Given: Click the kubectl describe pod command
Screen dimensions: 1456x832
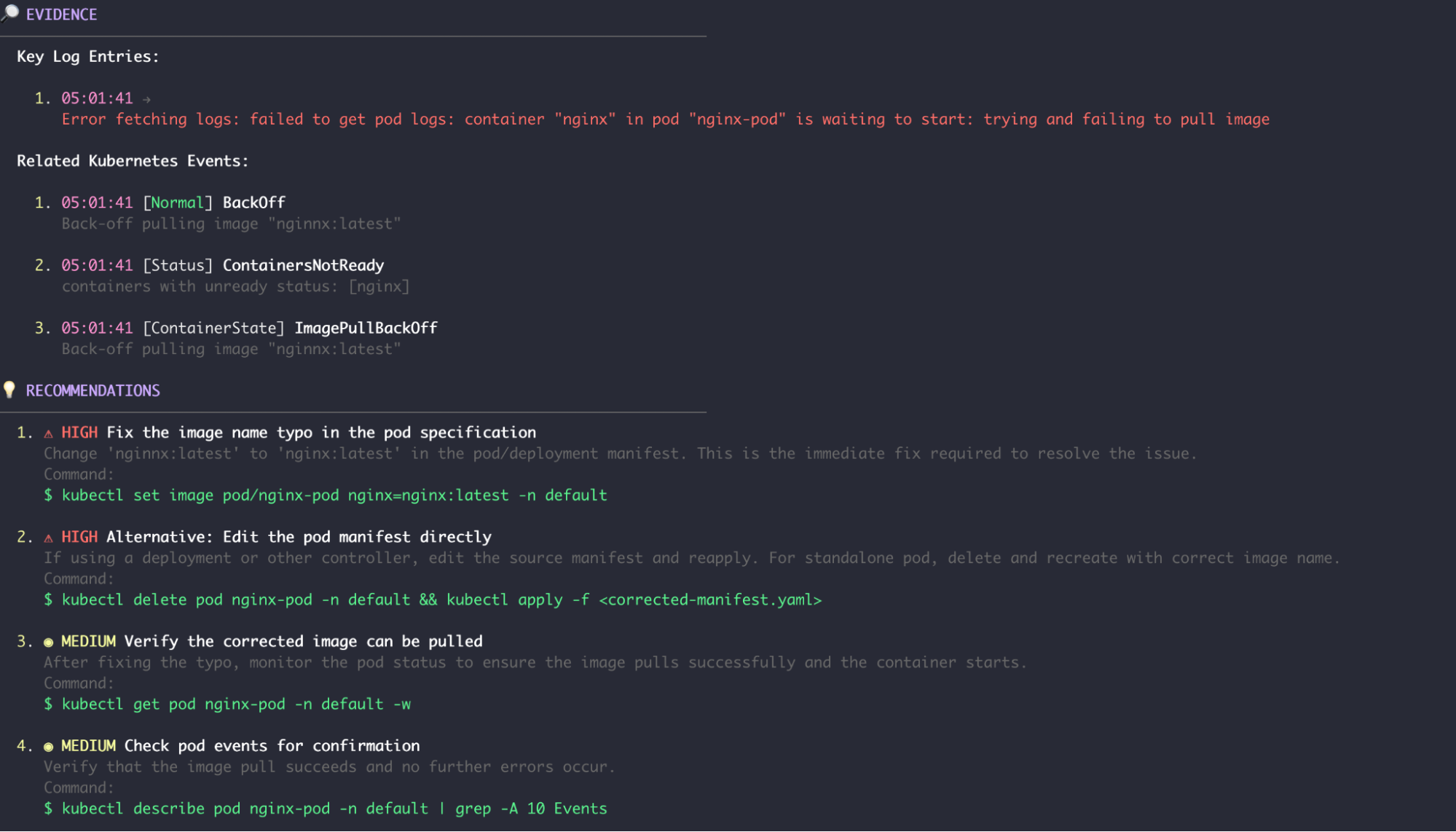Looking at the screenshot, I should (x=334, y=809).
